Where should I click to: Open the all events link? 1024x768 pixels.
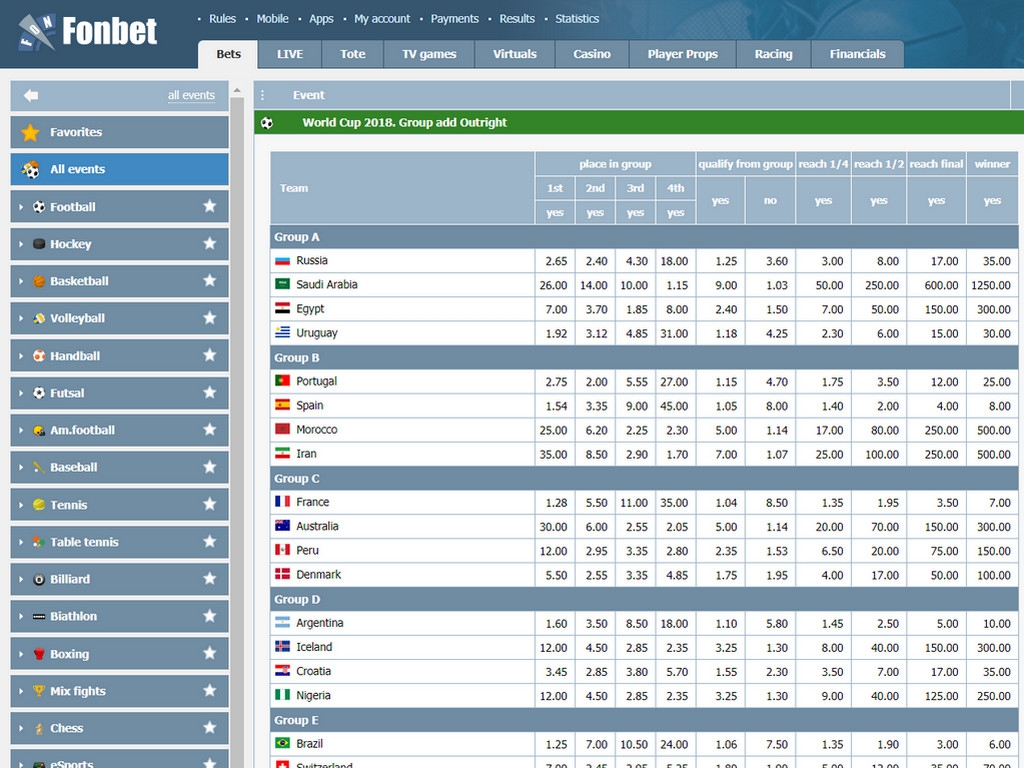[191, 96]
